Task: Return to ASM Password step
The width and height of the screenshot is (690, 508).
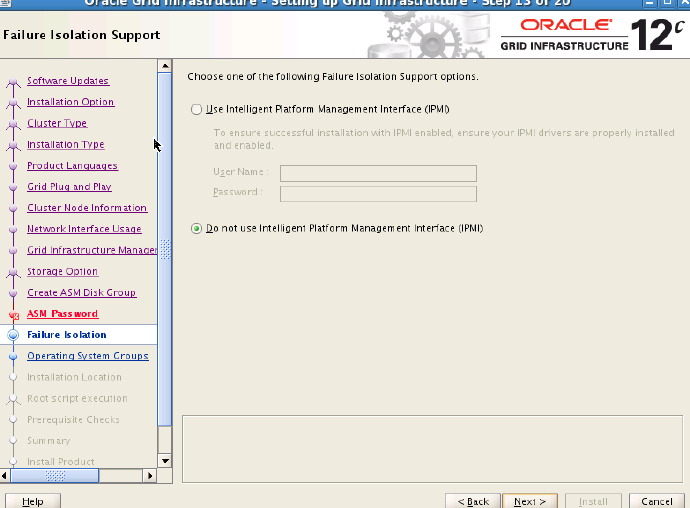Action: (62, 313)
